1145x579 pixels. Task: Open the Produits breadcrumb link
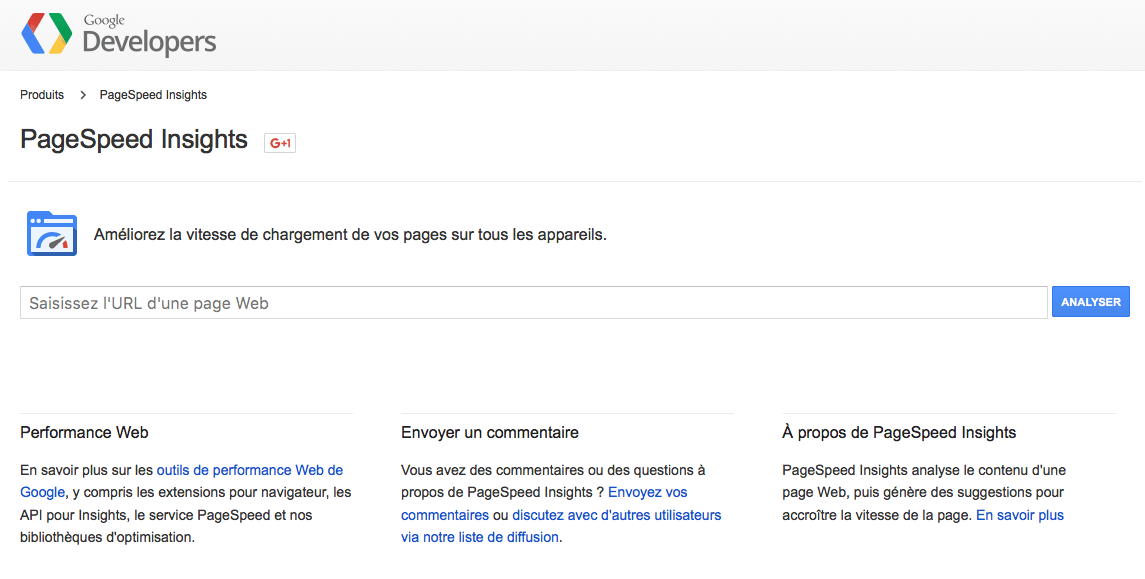42,95
